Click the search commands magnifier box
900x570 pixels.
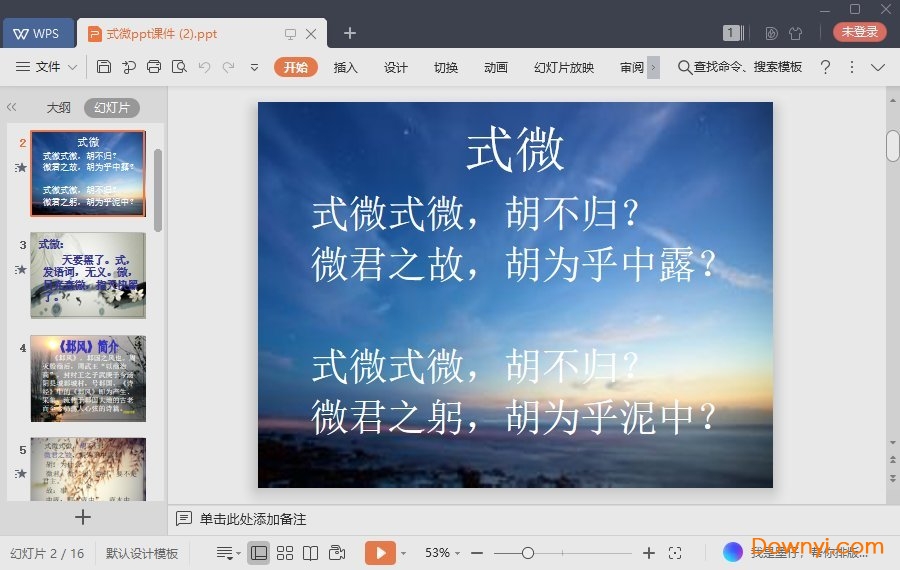point(740,67)
